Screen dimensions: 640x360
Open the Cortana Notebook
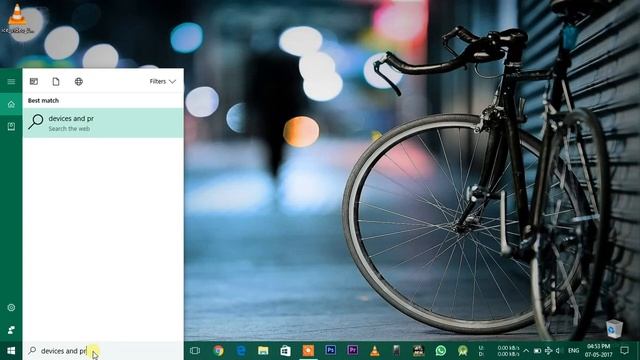point(11,127)
